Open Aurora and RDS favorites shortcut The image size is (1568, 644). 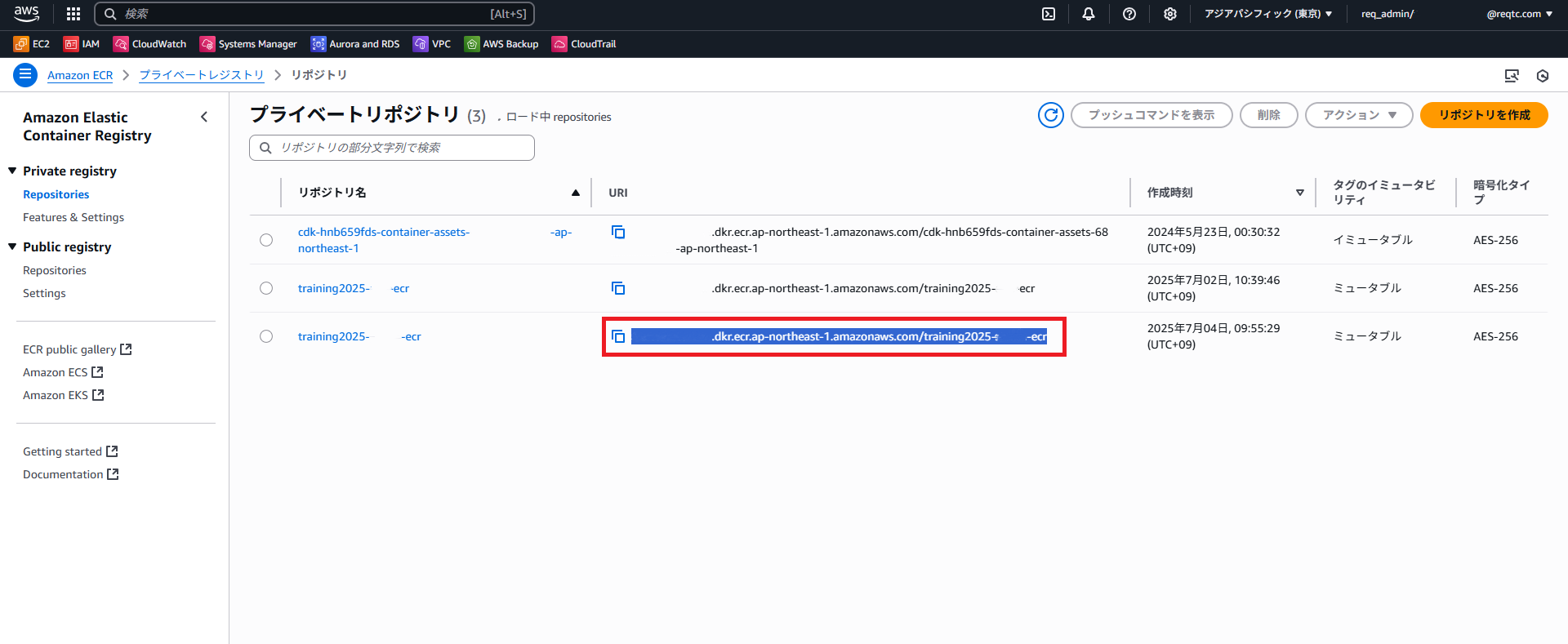pyautogui.click(x=355, y=44)
